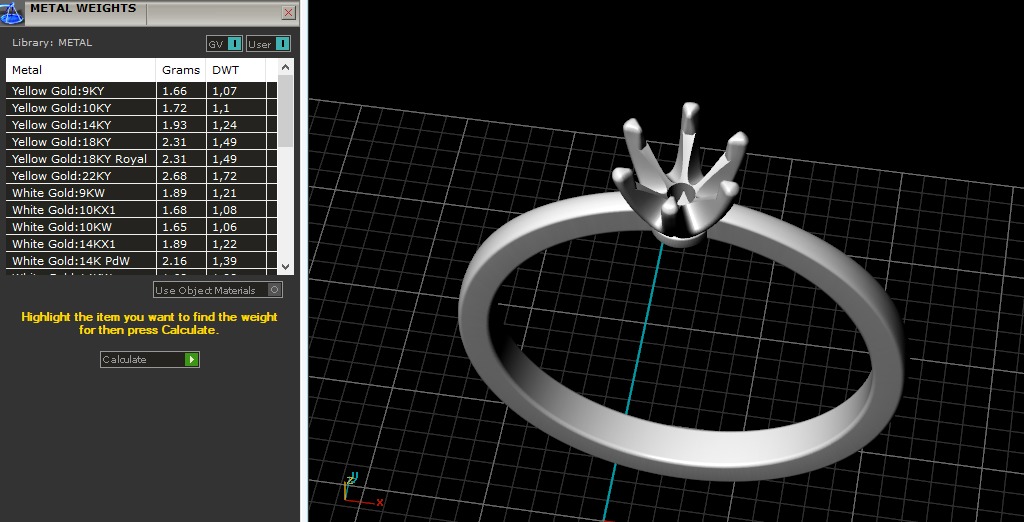Image resolution: width=1024 pixels, height=522 pixels.
Task: Click the 1.93 grams value cell
Action: pos(181,125)
